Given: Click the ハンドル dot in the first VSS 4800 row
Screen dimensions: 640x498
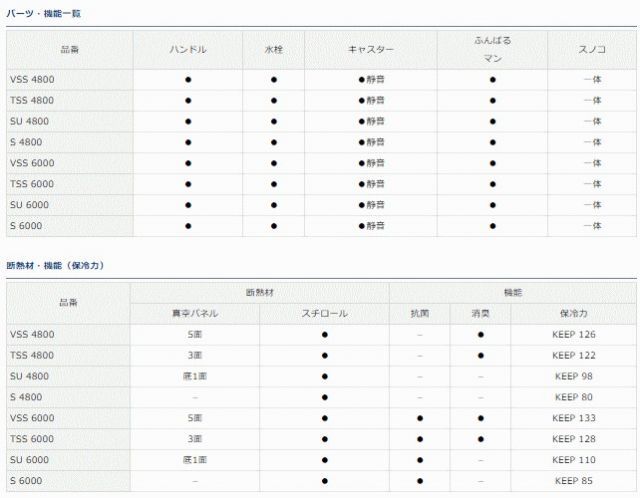Looking at the screenshot, I should point(187,79).
